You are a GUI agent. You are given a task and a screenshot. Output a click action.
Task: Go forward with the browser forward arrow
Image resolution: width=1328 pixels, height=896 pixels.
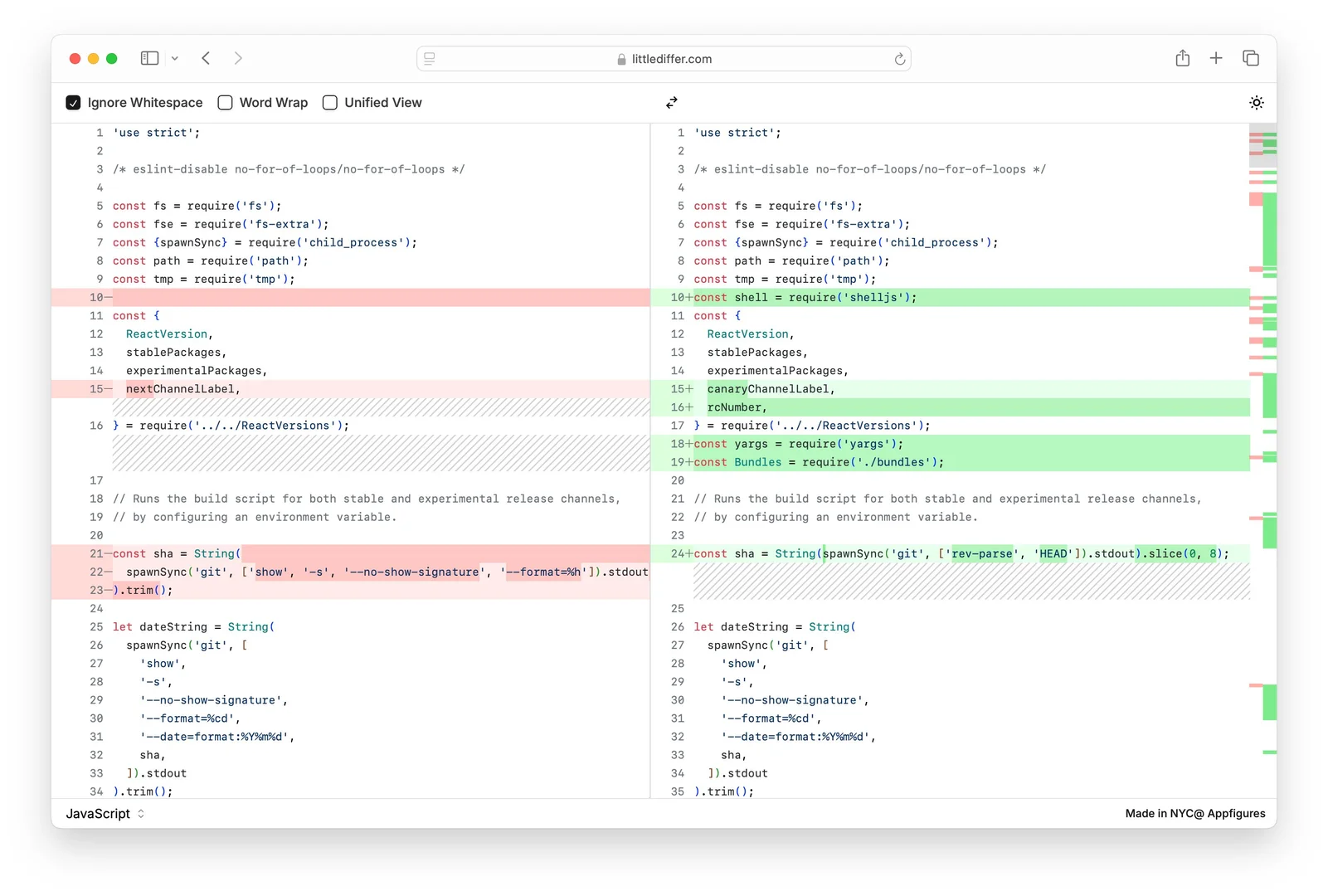point(238,58)
